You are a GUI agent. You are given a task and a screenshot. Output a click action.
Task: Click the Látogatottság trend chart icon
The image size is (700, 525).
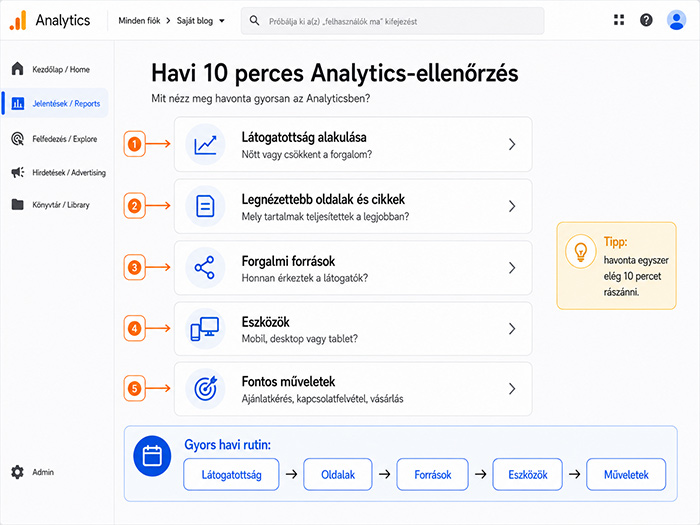tap(205, 145)
